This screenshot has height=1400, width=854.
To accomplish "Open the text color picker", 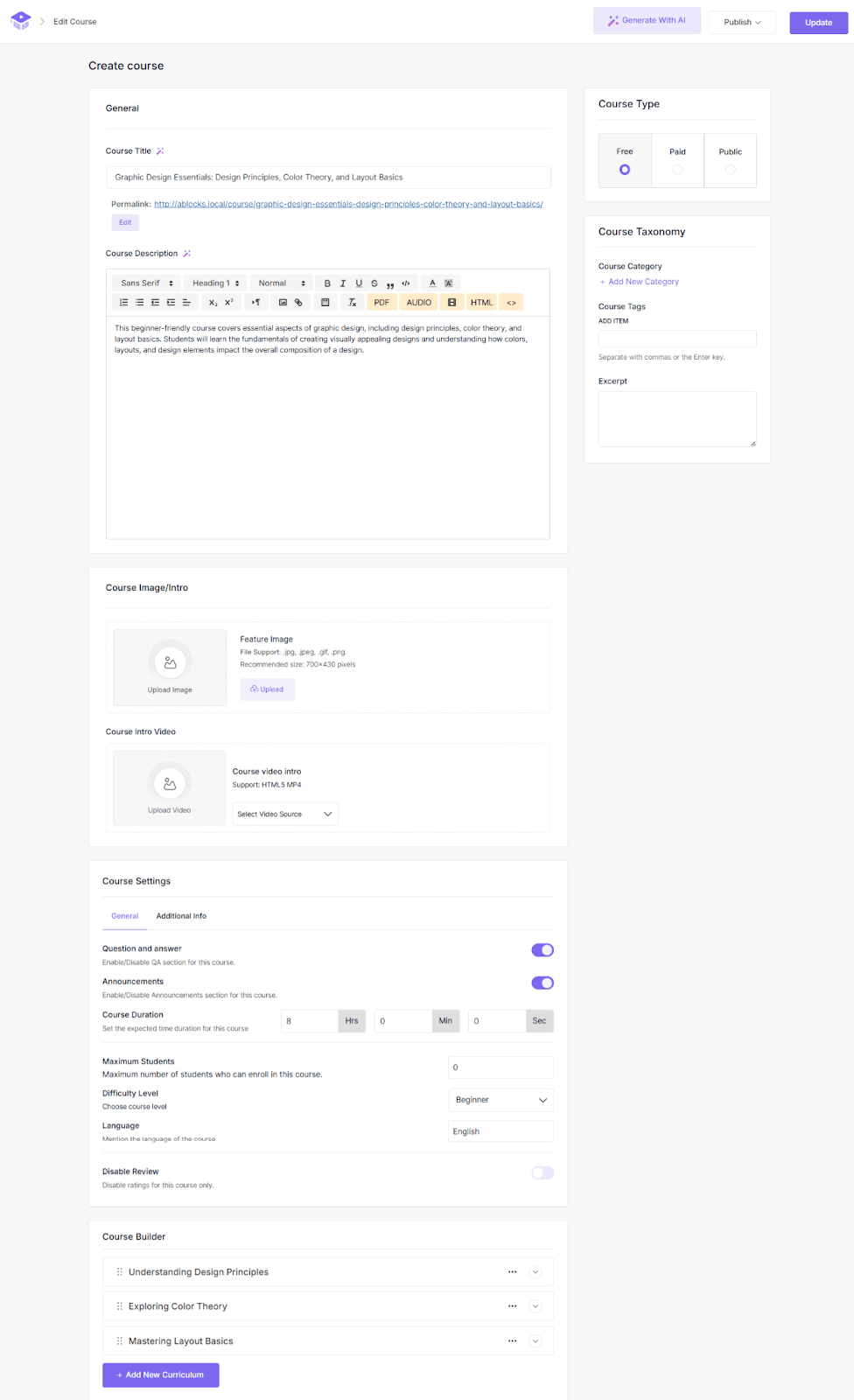I will tap(432, 283).
